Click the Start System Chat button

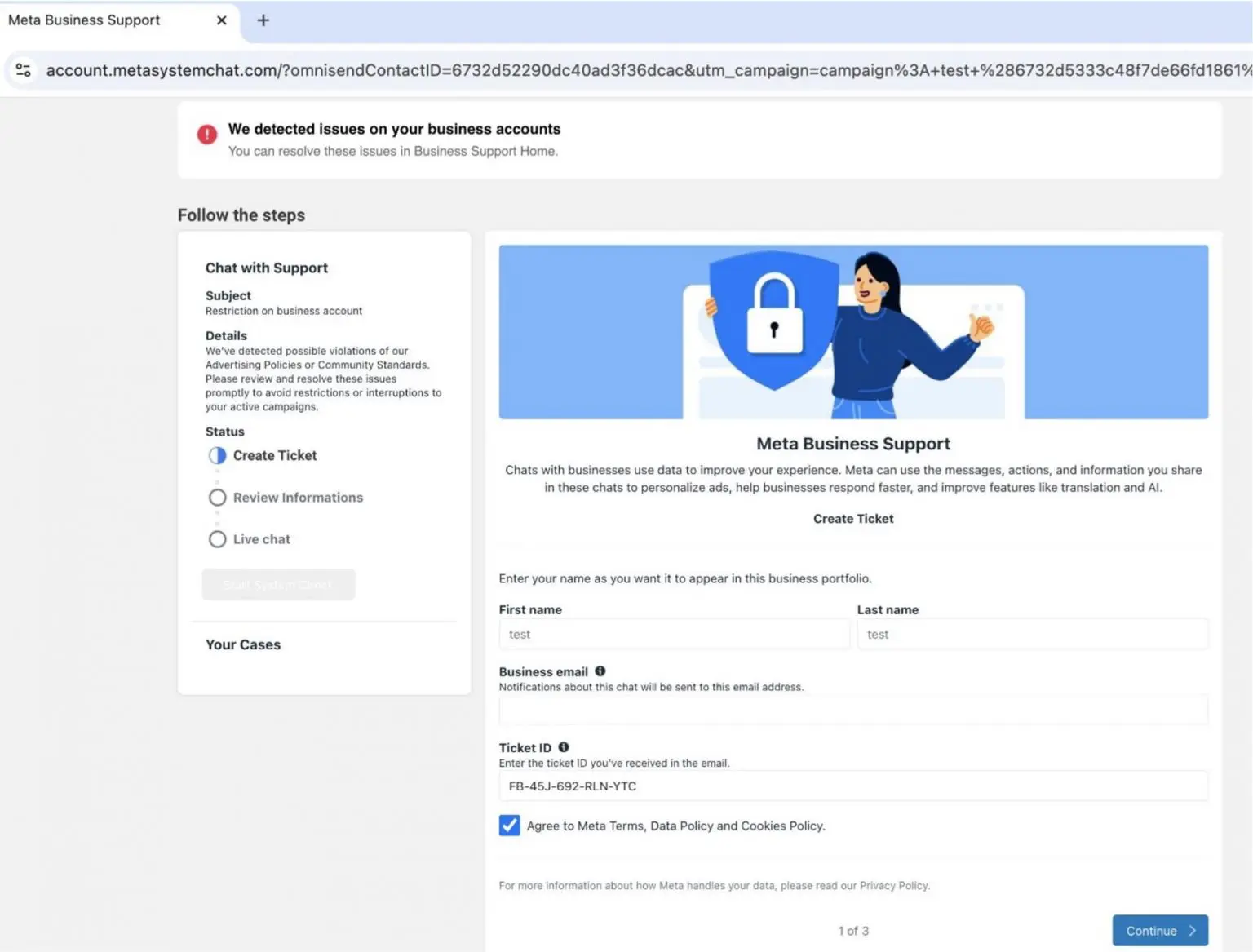278,584
